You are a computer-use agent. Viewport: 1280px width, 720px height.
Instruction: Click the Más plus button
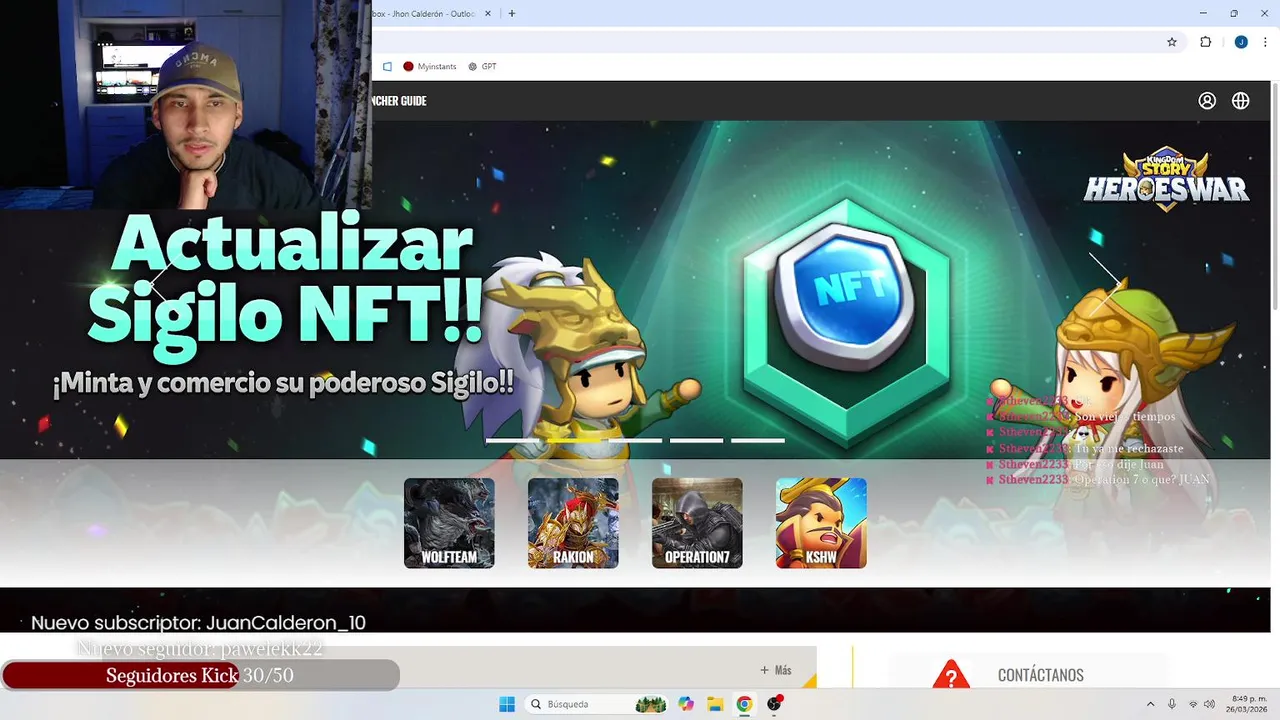click(776, 670)
